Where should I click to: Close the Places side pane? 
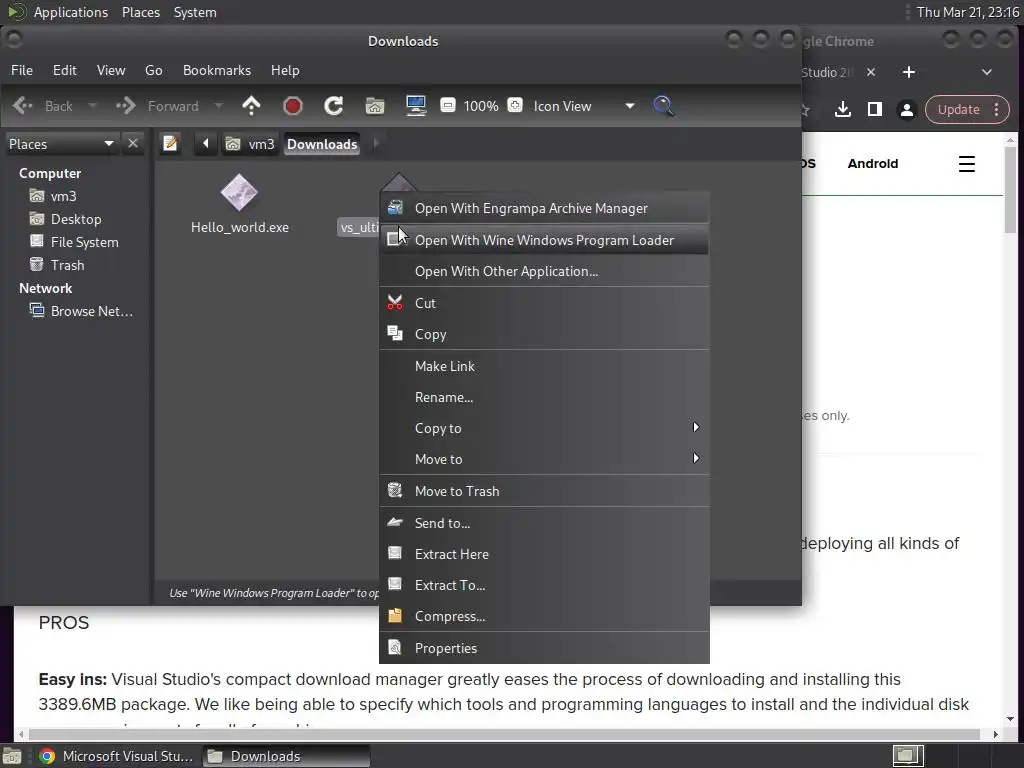click(133, 143)
